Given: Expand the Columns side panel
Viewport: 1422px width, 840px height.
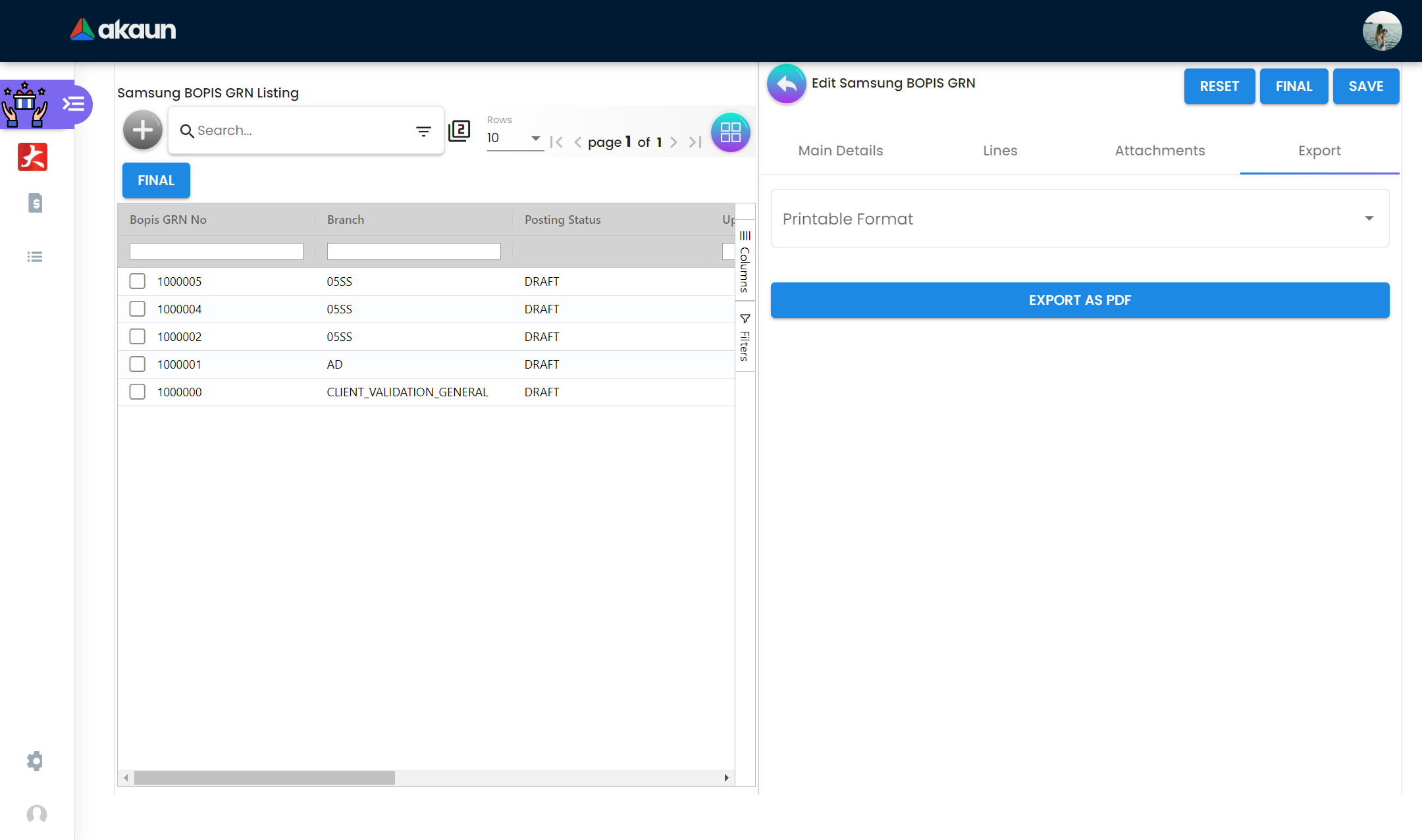Looking at the screenshot, I should click(x=745, y=262).
